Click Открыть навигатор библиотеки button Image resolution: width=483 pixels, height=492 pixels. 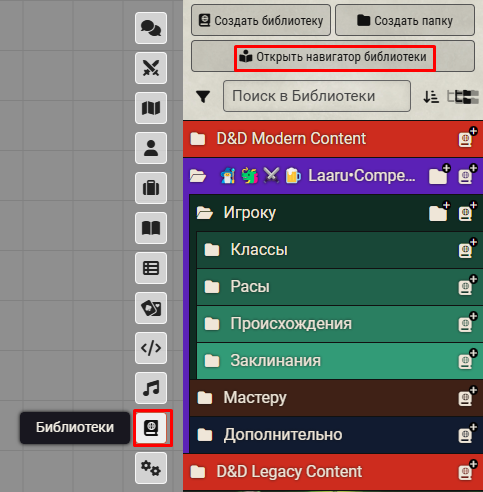click(333, 56)
